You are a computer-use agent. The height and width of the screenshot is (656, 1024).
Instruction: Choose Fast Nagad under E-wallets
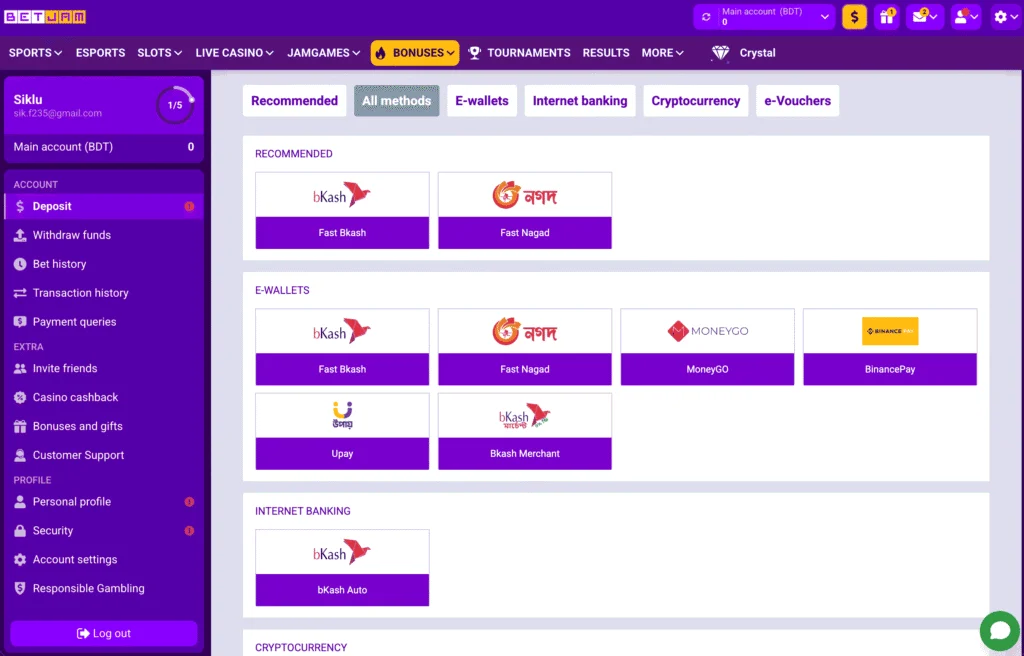coord(525,347)
